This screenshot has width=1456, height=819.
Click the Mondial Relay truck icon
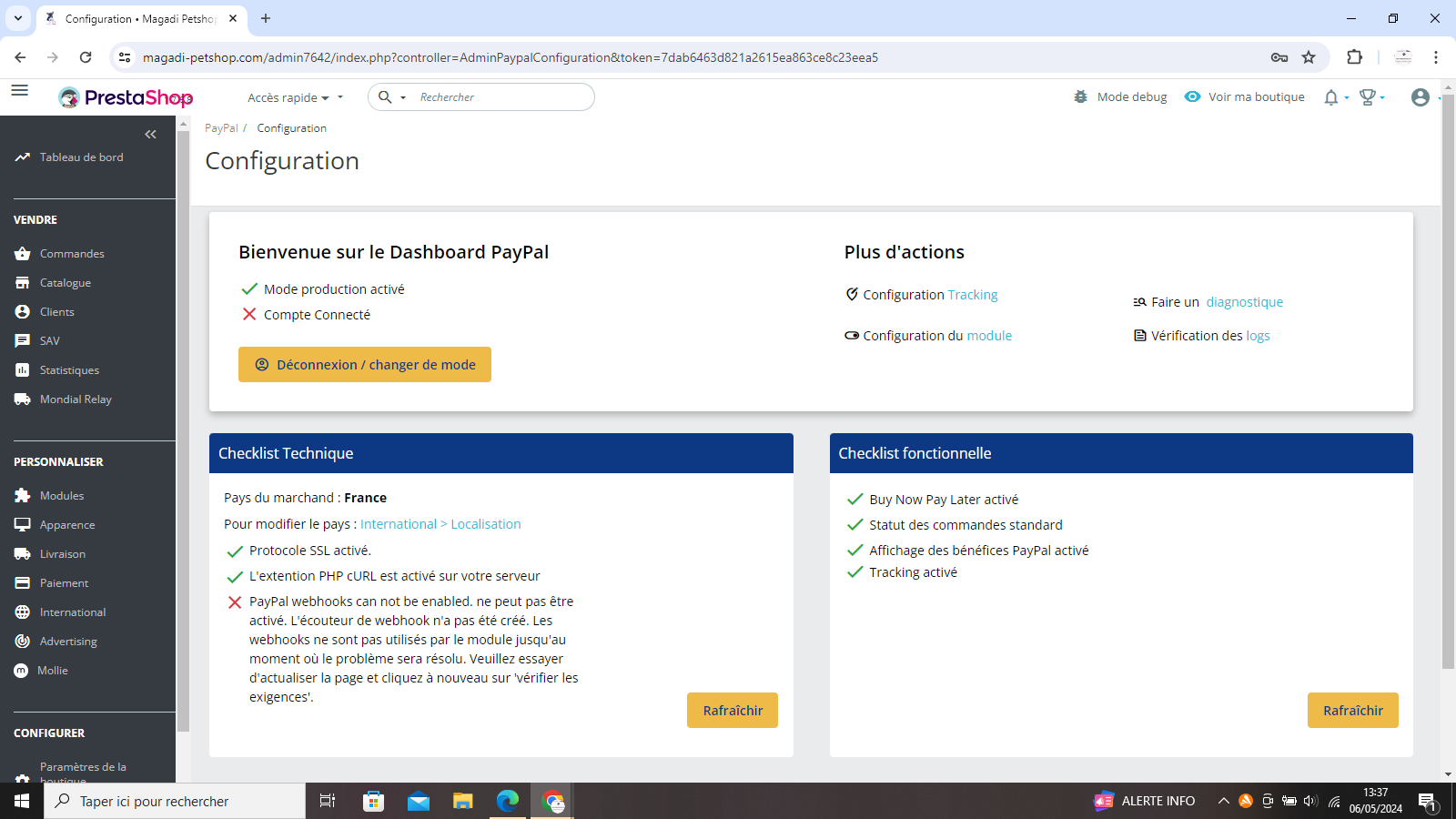pos(23,399)
